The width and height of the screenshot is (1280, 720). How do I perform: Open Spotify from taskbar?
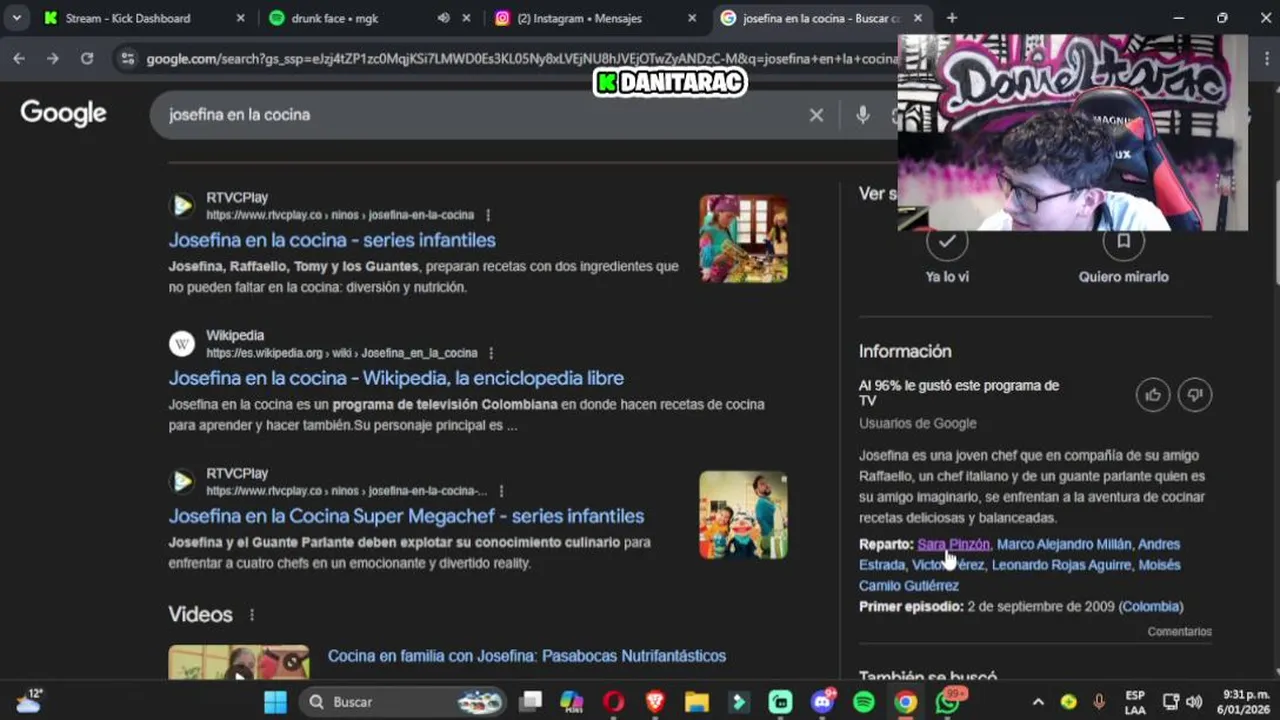tap(864, 702)
